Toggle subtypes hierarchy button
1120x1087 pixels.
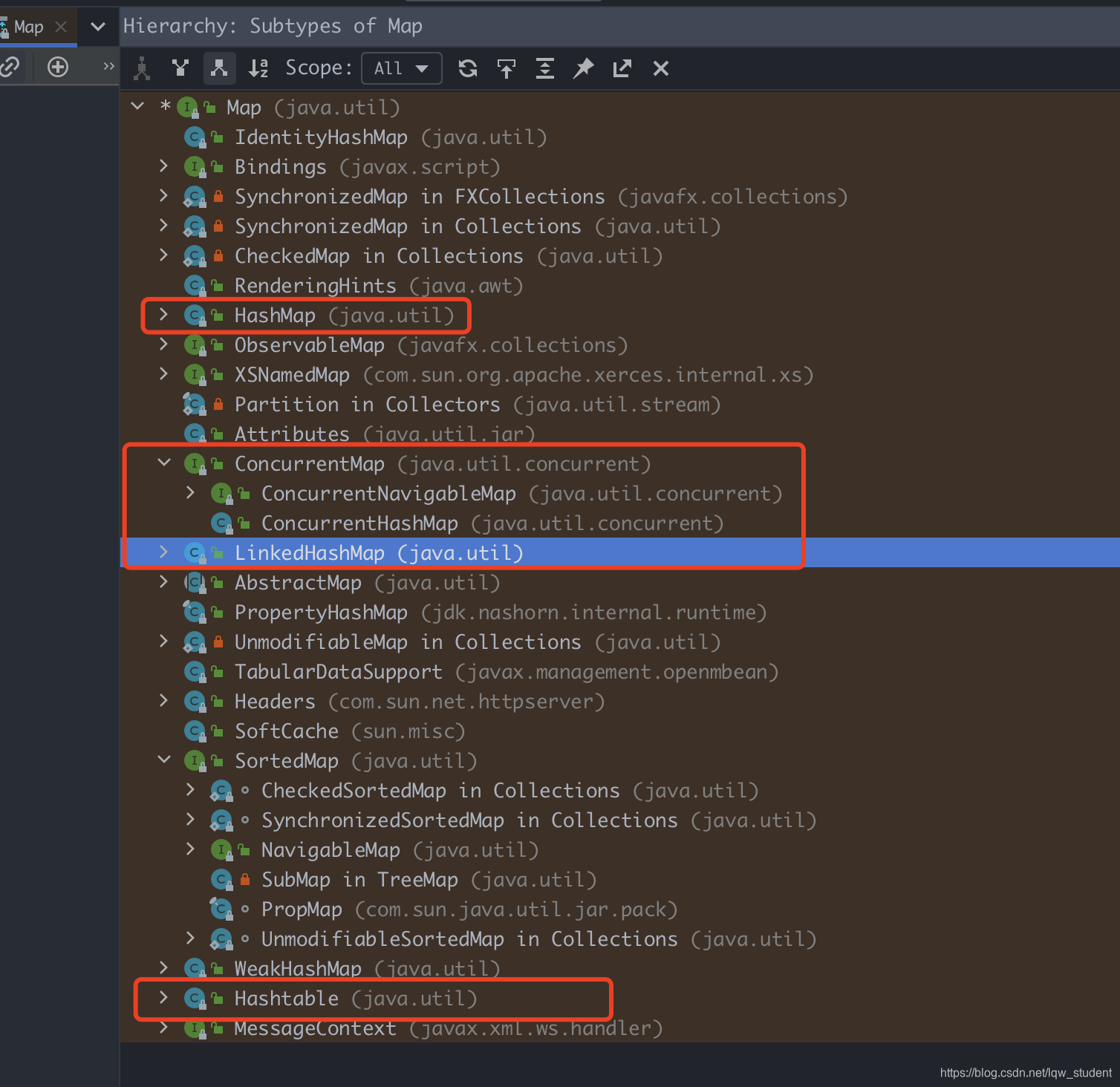coord(219,68)
